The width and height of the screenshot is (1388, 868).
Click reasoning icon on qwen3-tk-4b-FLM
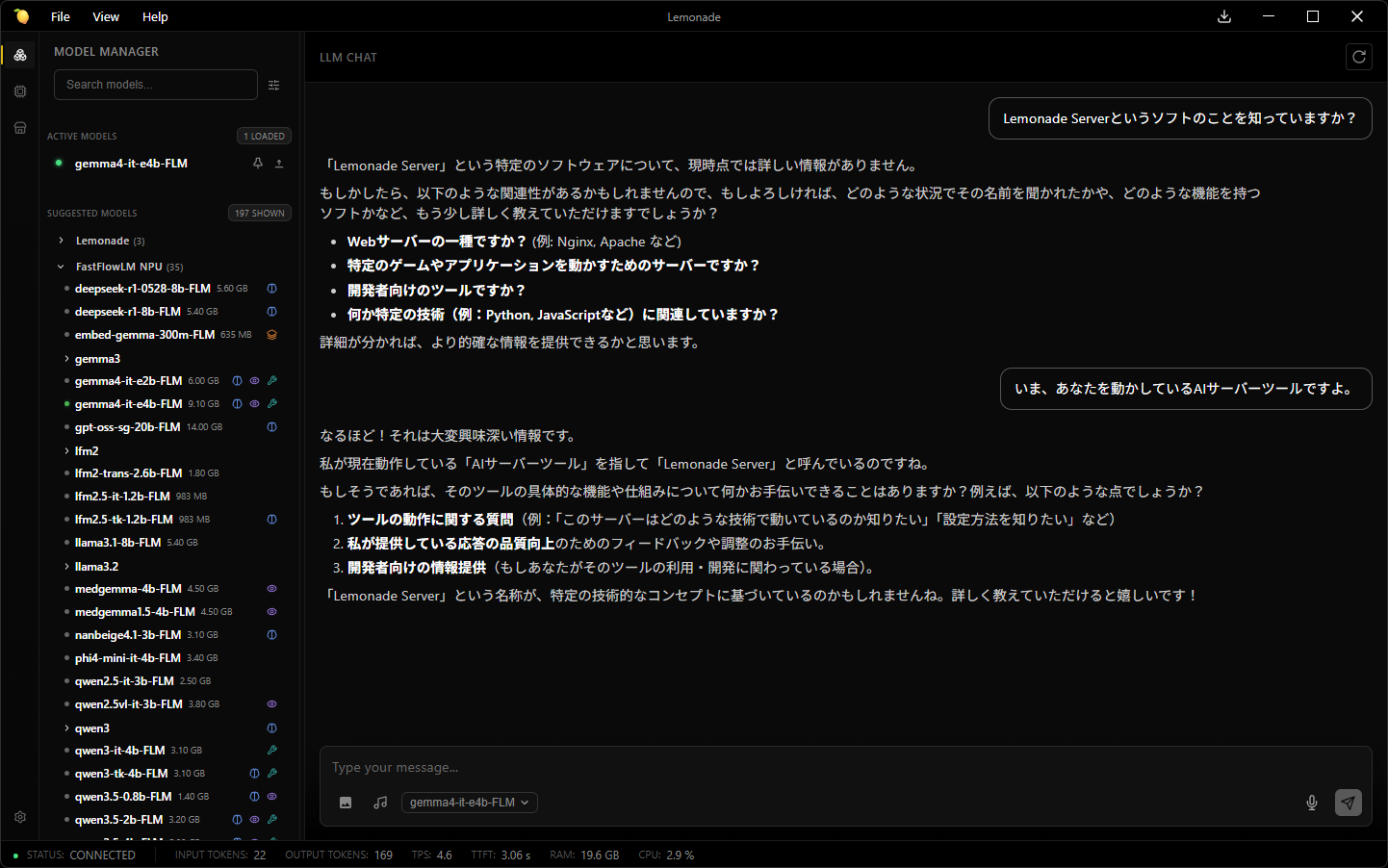pyautogui.click(x=254, y=774)
